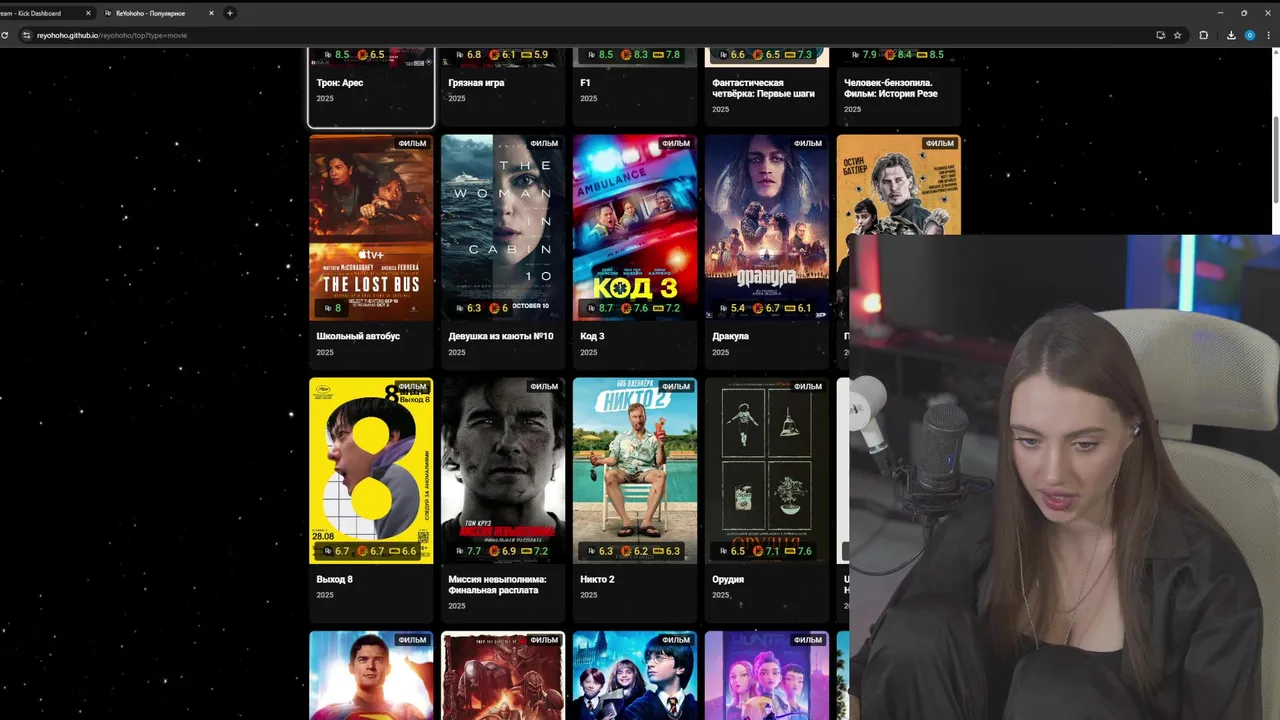Click the title Код 3
1280x720 pixels.
click(x=592, y=336)
